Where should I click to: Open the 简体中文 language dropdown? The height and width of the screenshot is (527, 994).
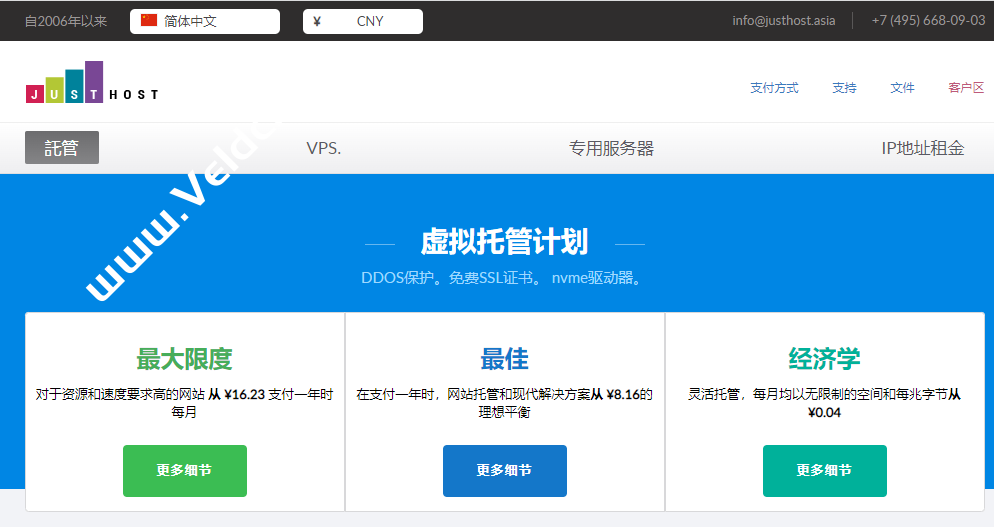tap(205, 21)
